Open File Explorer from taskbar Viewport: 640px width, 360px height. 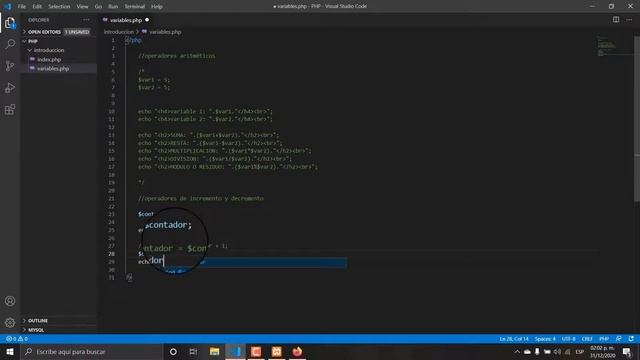pos(215,351)
